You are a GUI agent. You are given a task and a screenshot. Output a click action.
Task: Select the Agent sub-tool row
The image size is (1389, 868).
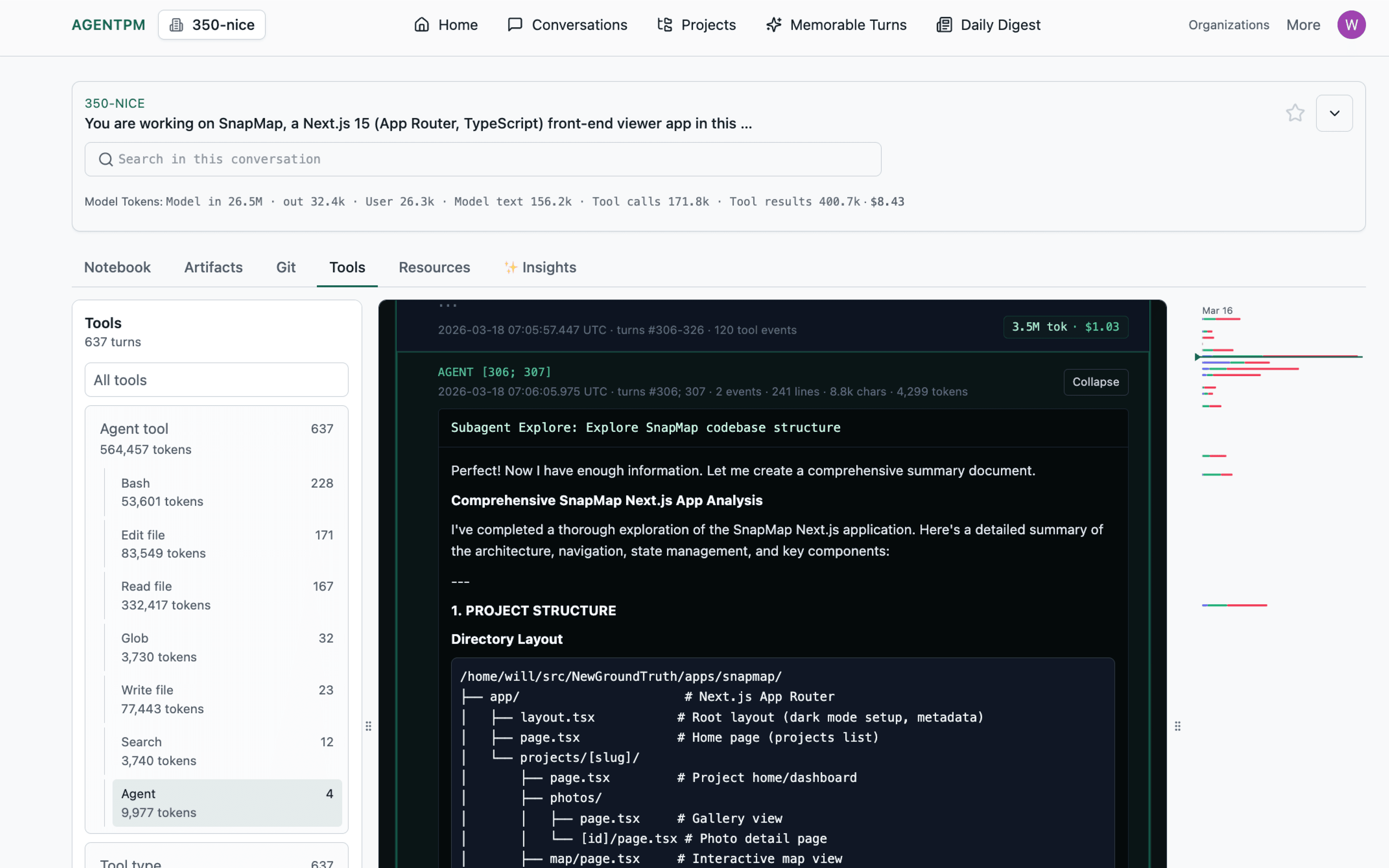[x=227, y=803]
